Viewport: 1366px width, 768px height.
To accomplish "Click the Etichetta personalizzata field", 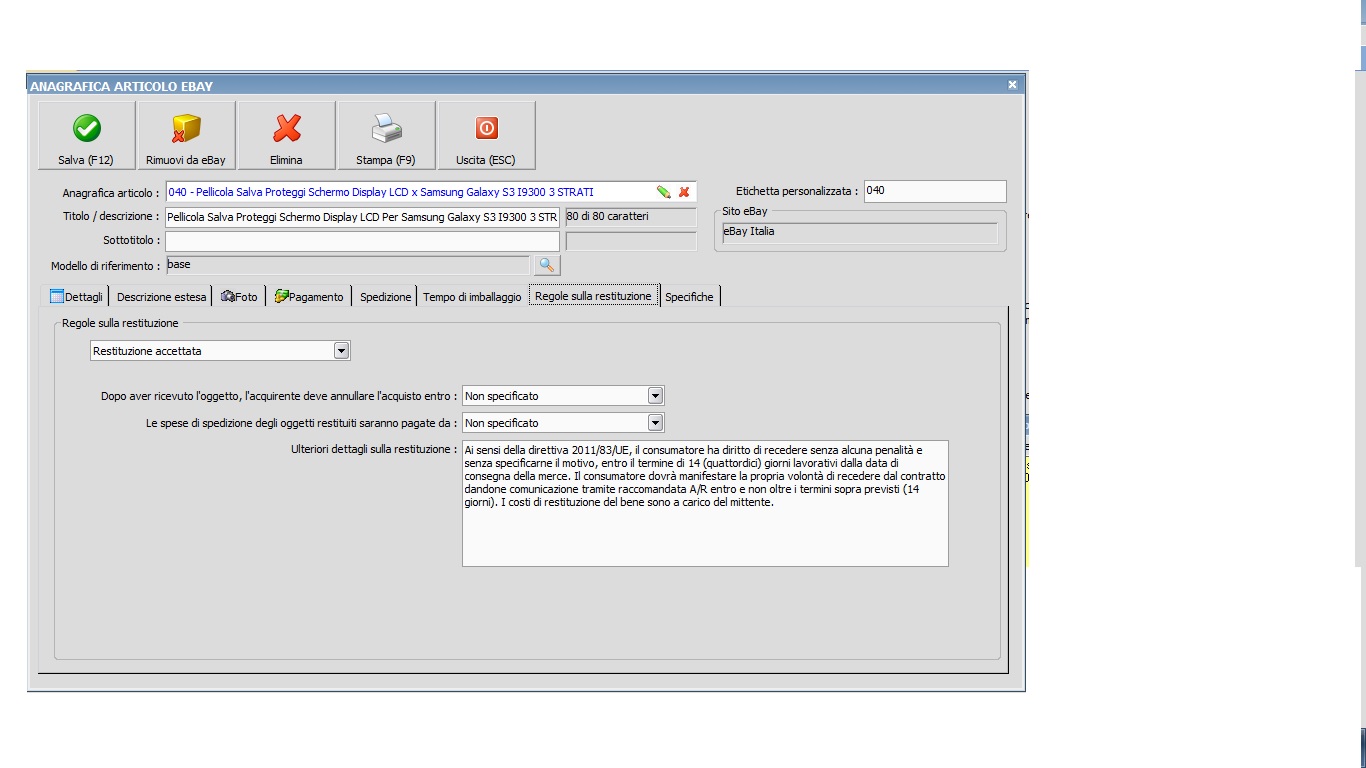I will tap(935, 191).
